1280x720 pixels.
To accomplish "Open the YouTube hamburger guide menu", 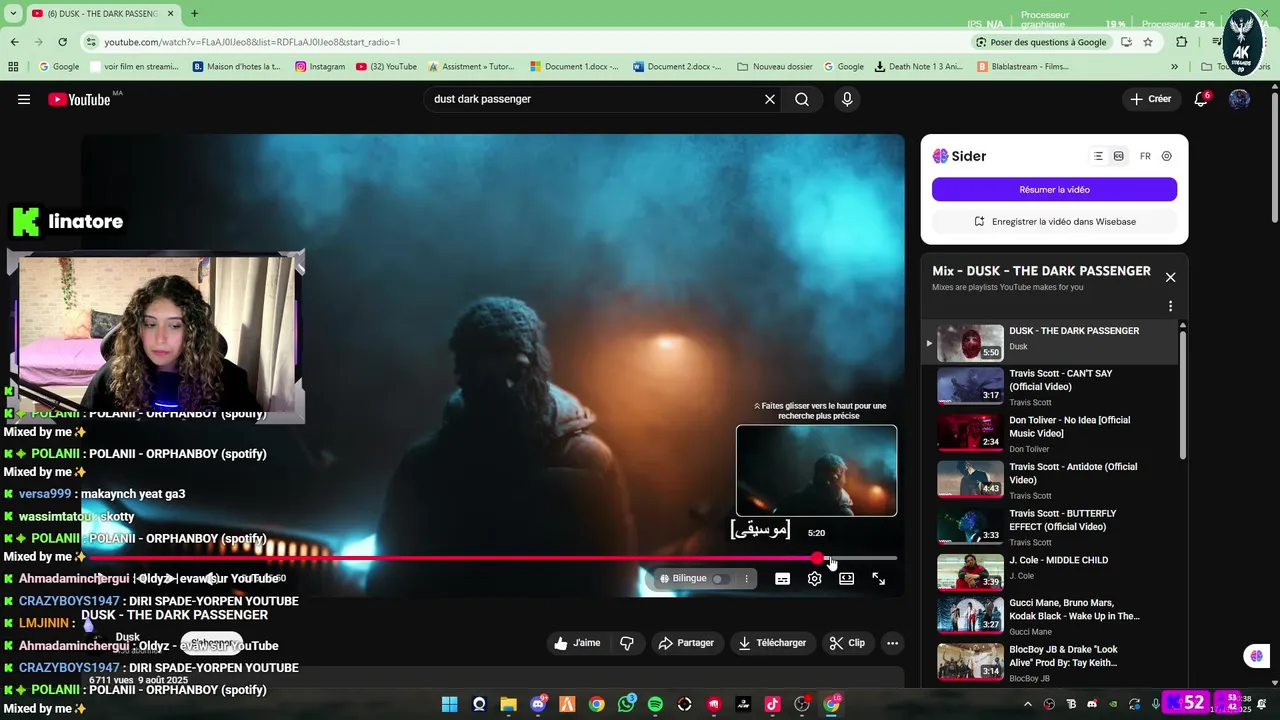I will coord(24,99).
